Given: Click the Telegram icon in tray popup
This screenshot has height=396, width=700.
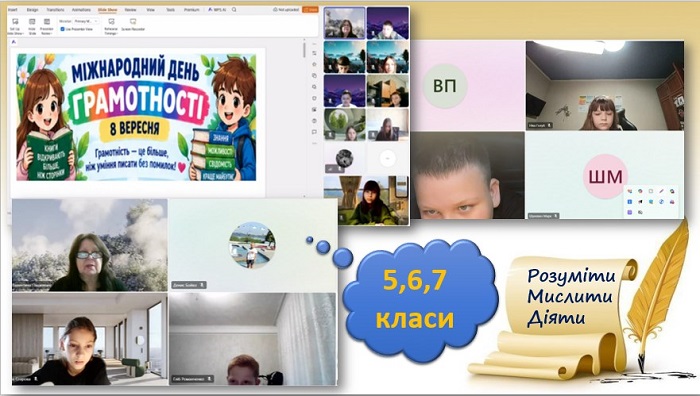Looking at the screenshot, I should (661, 201).
